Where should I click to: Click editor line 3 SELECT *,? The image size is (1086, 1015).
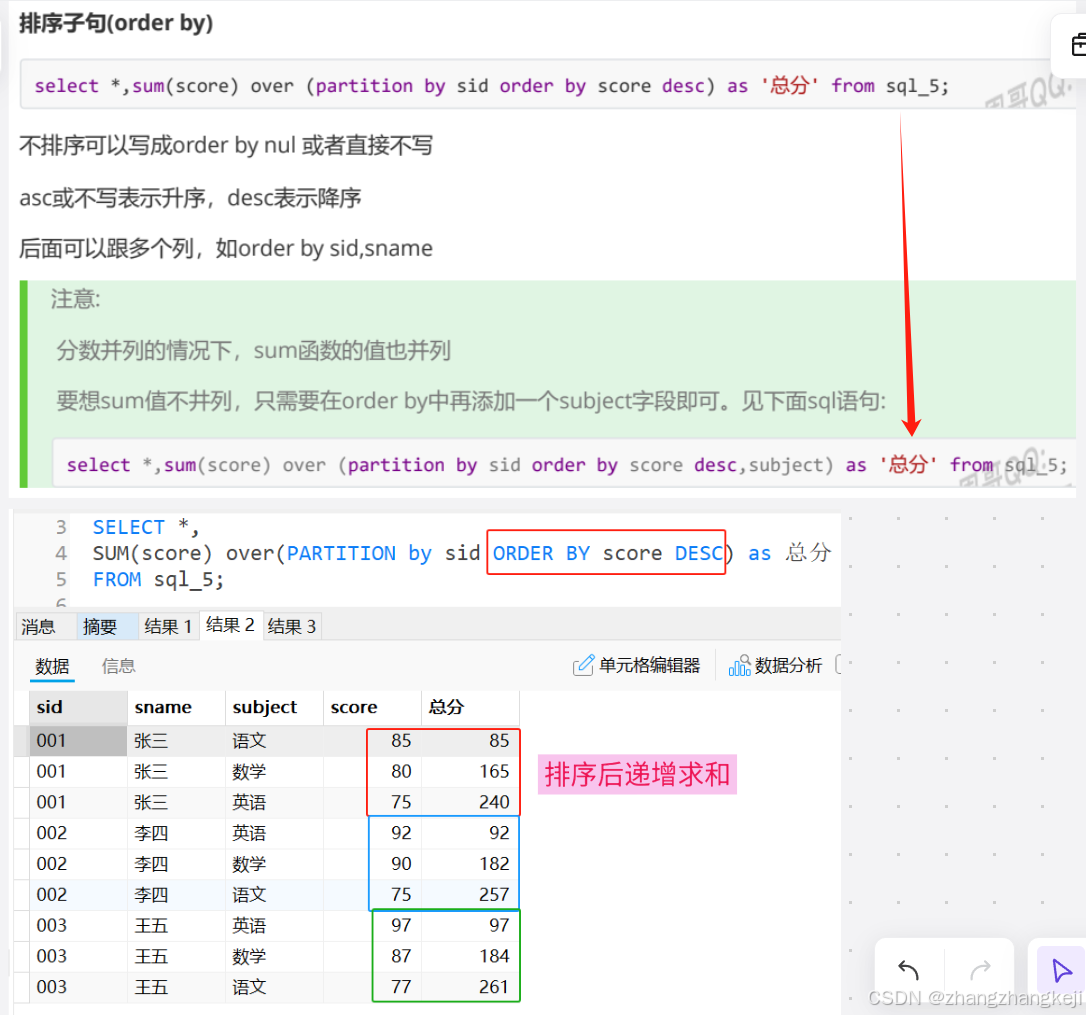point(145,527)
